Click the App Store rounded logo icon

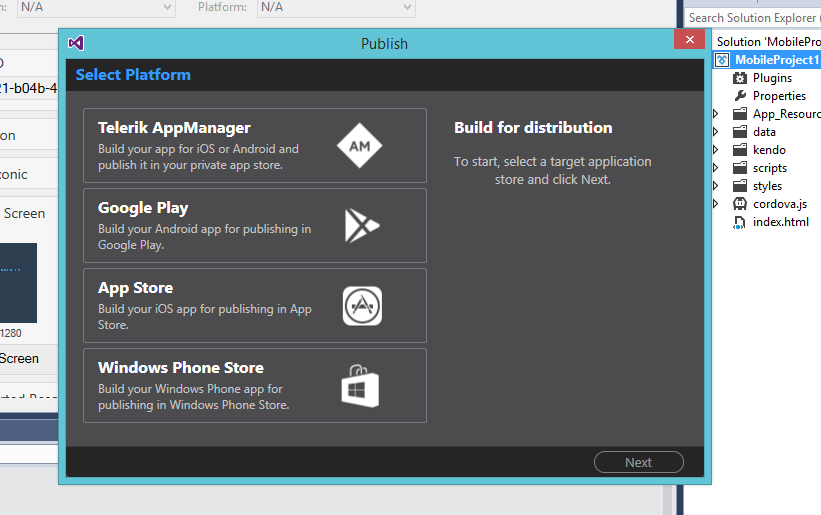[362, 306]
